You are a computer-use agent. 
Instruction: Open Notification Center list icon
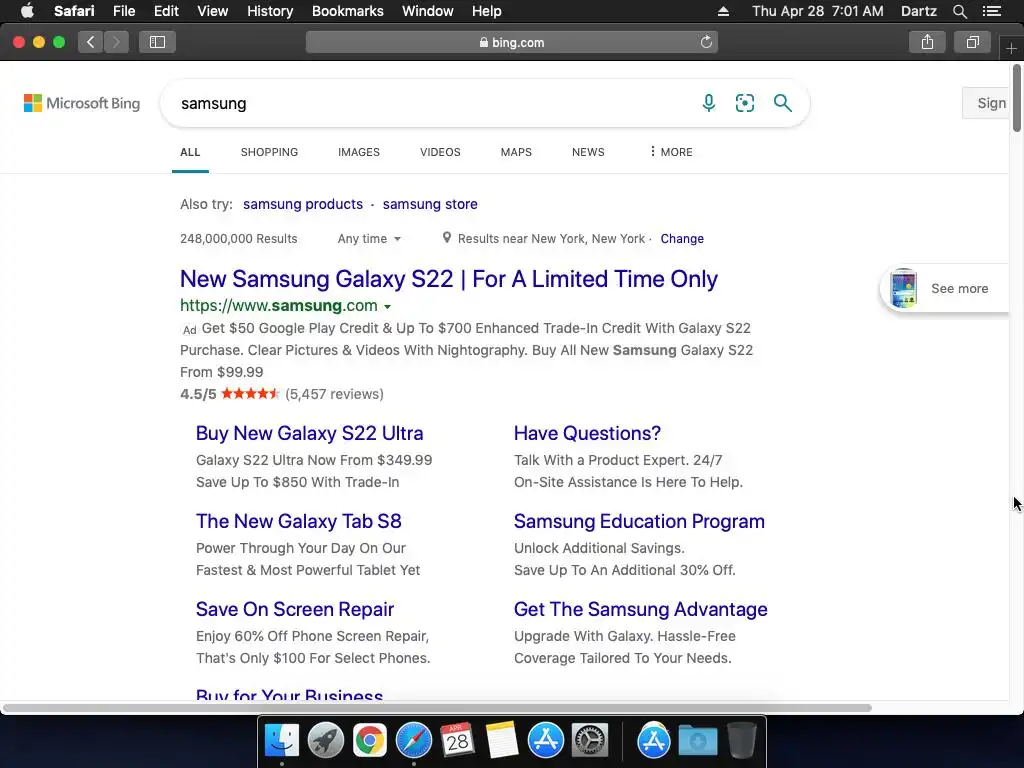(991, 11)
